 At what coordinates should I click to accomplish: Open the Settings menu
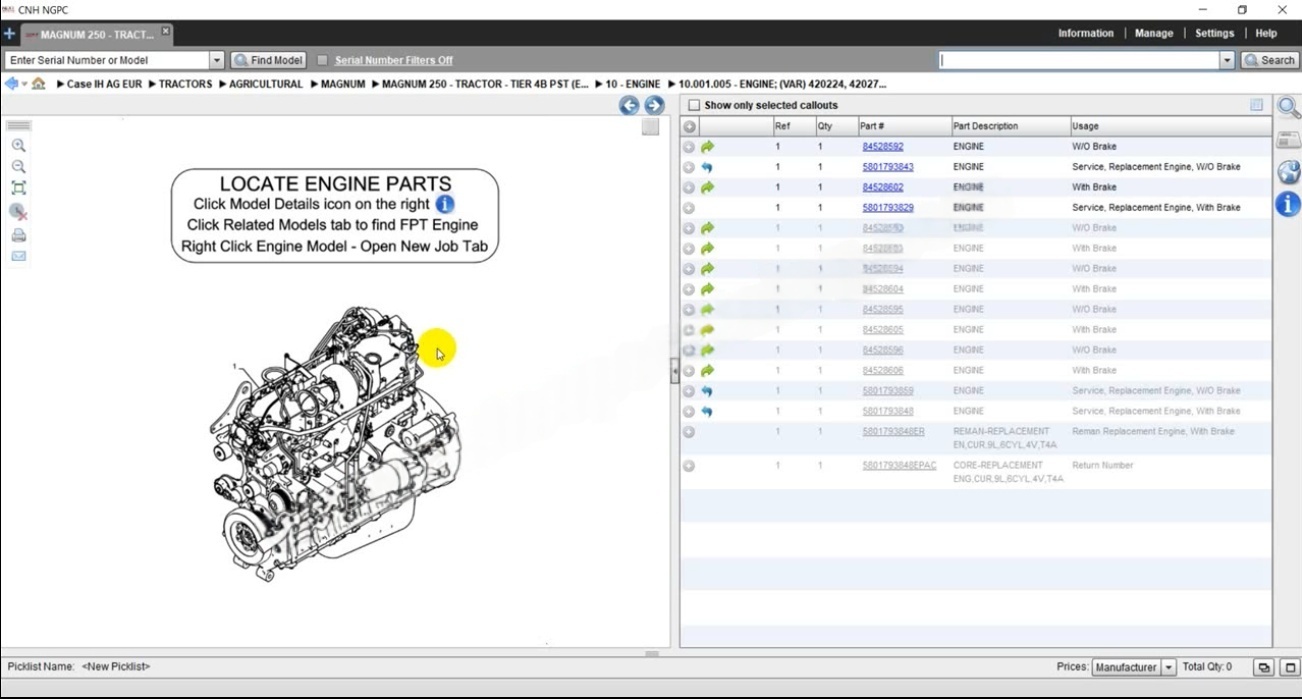pos(1214,33)
